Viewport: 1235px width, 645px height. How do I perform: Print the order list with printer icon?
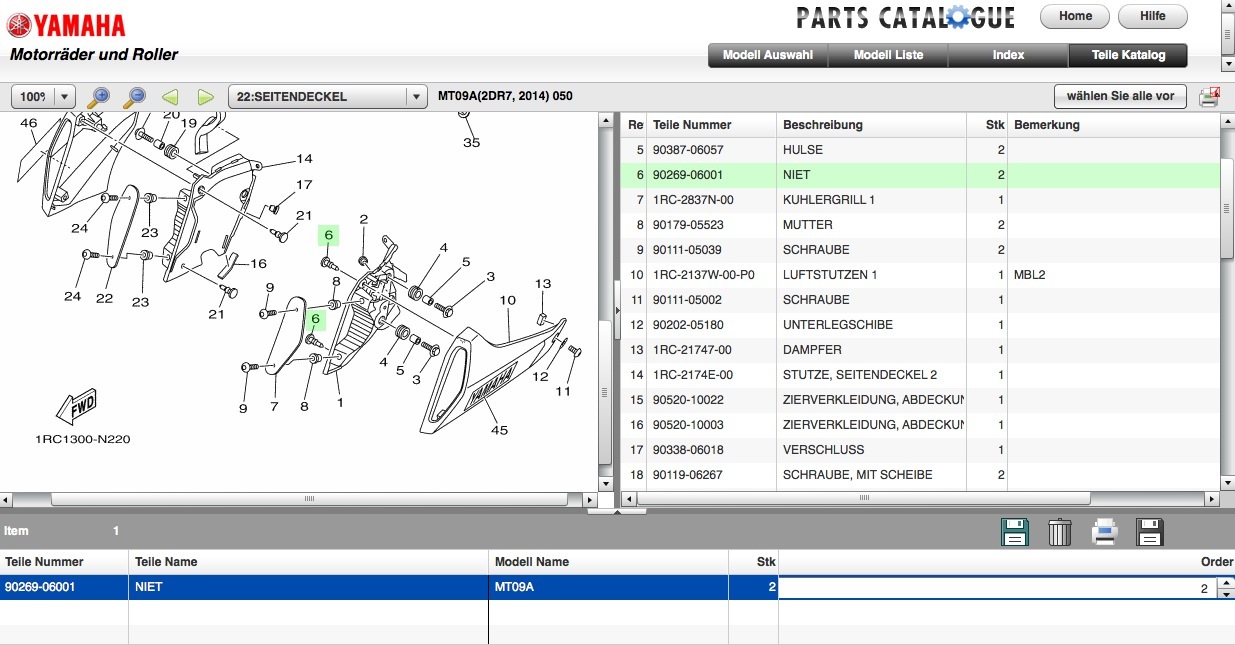[x=1104, y=532]
